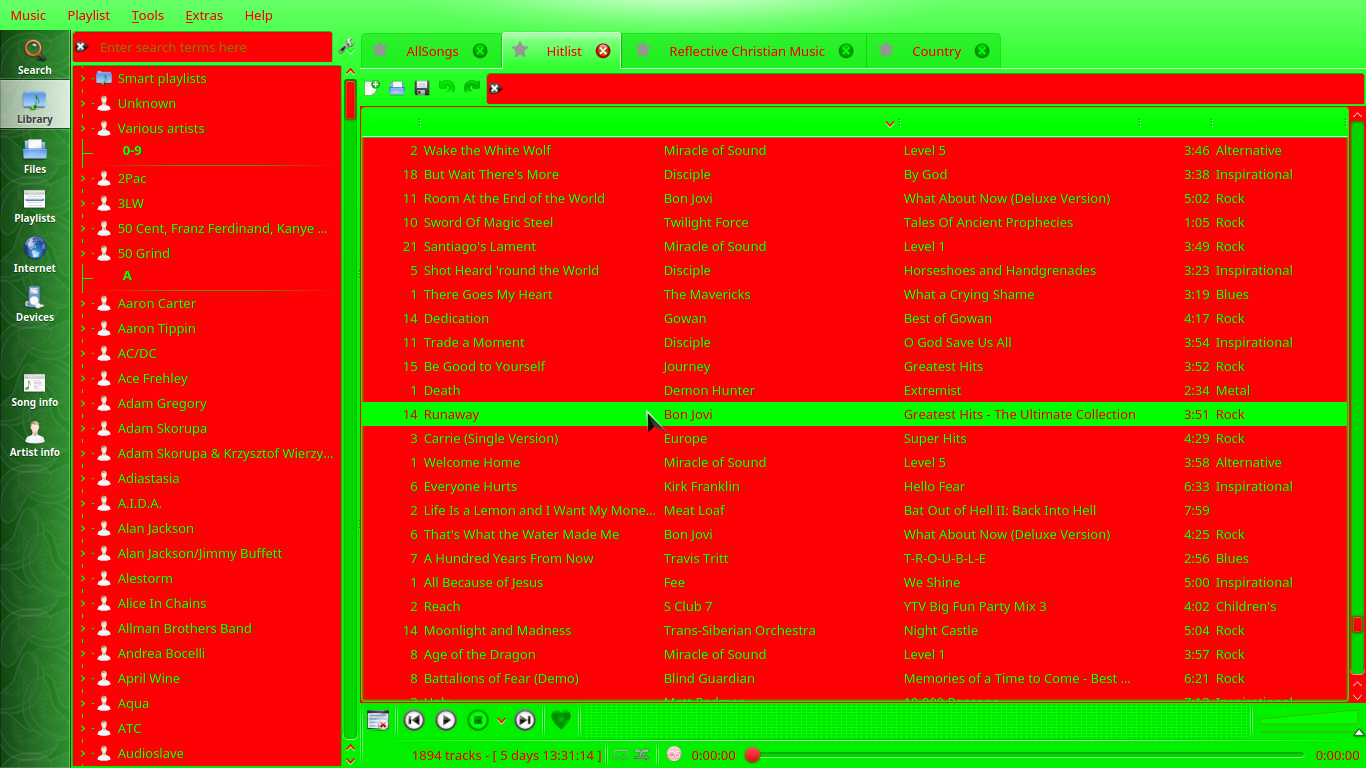Select the track Carrie (Single Version)
Screen dimensions: 1366x768
[x=854, y=438]
